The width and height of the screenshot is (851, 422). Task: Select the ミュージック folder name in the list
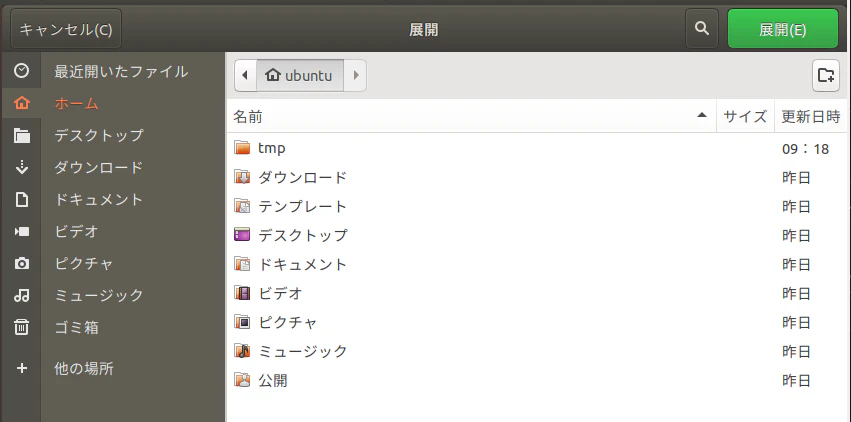[x=302, y=351]
